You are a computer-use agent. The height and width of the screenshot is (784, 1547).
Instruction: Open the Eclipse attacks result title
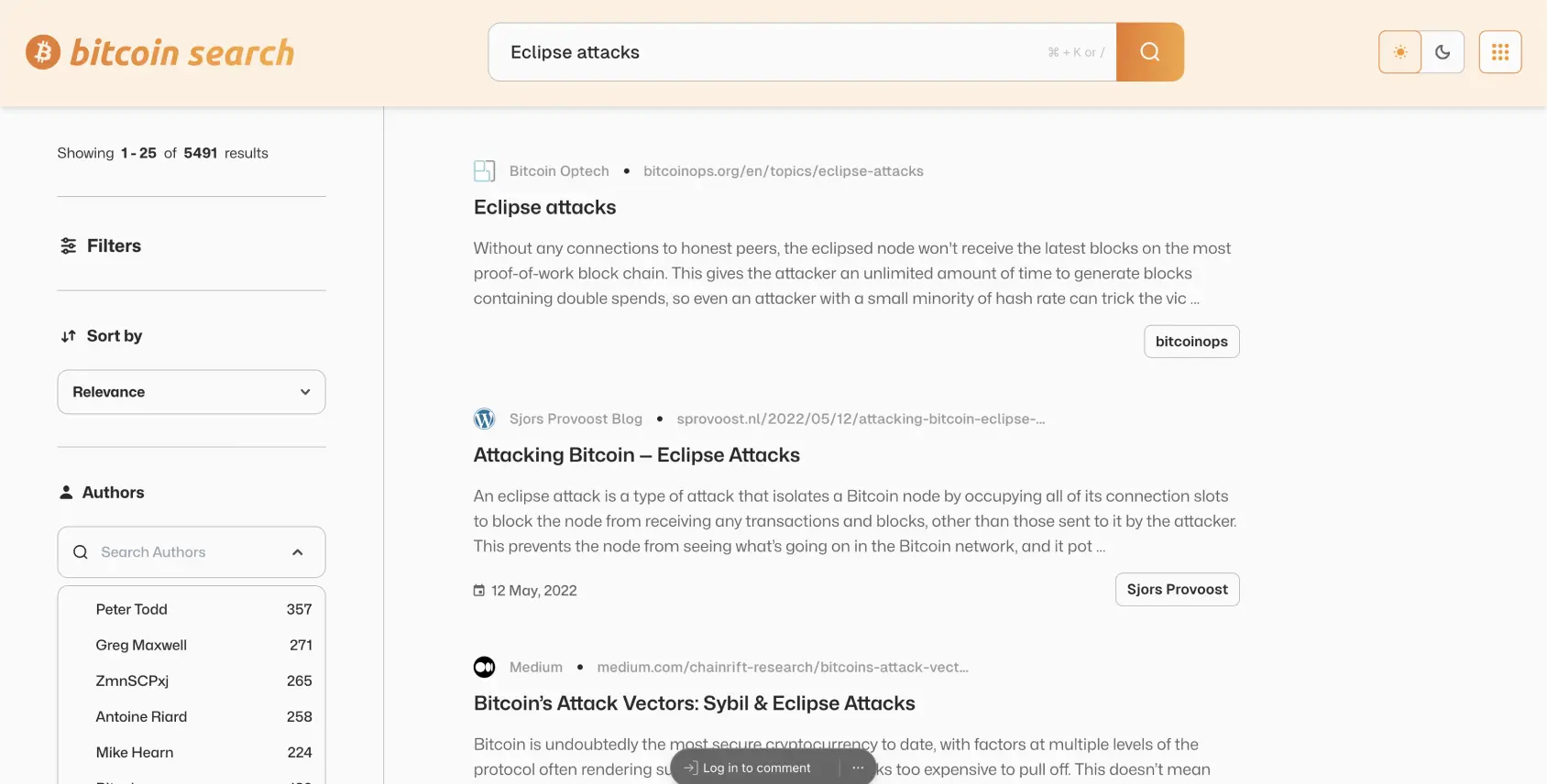(x=544, y=208)
